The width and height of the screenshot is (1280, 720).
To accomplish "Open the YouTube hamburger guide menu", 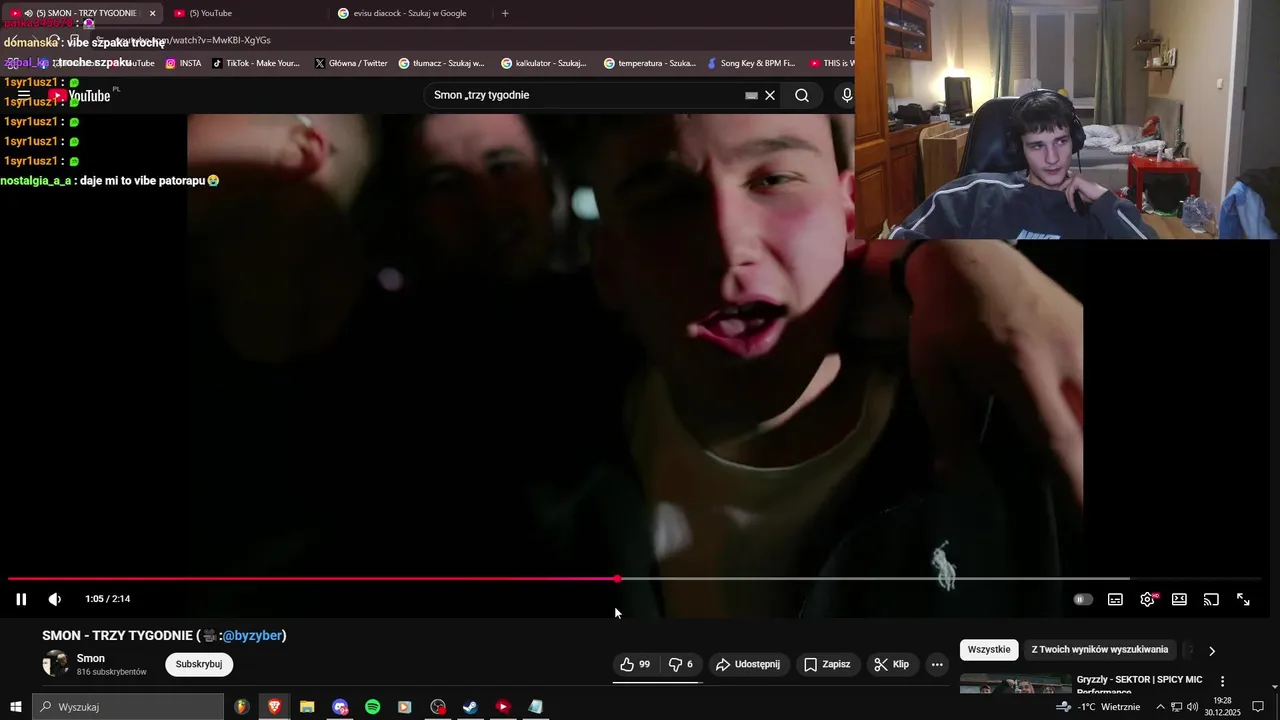I will click(24, 95).
